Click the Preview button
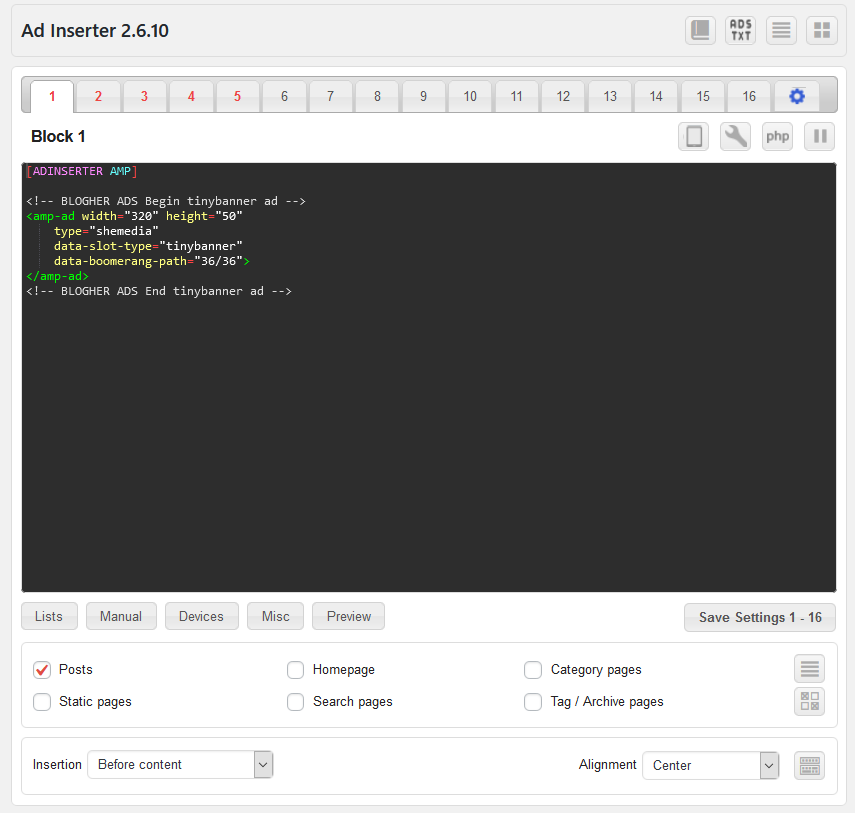This screenshot has width=855, height=813. 348,616
